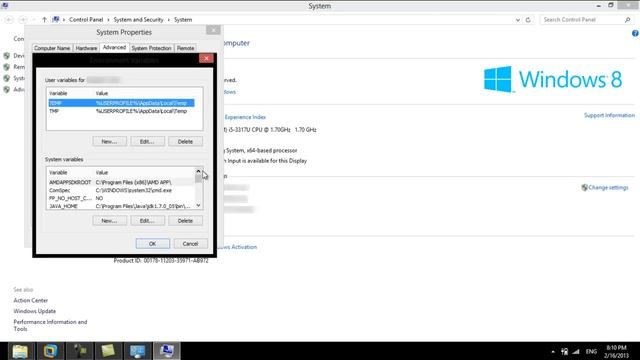Open the Support Information link

609,116
